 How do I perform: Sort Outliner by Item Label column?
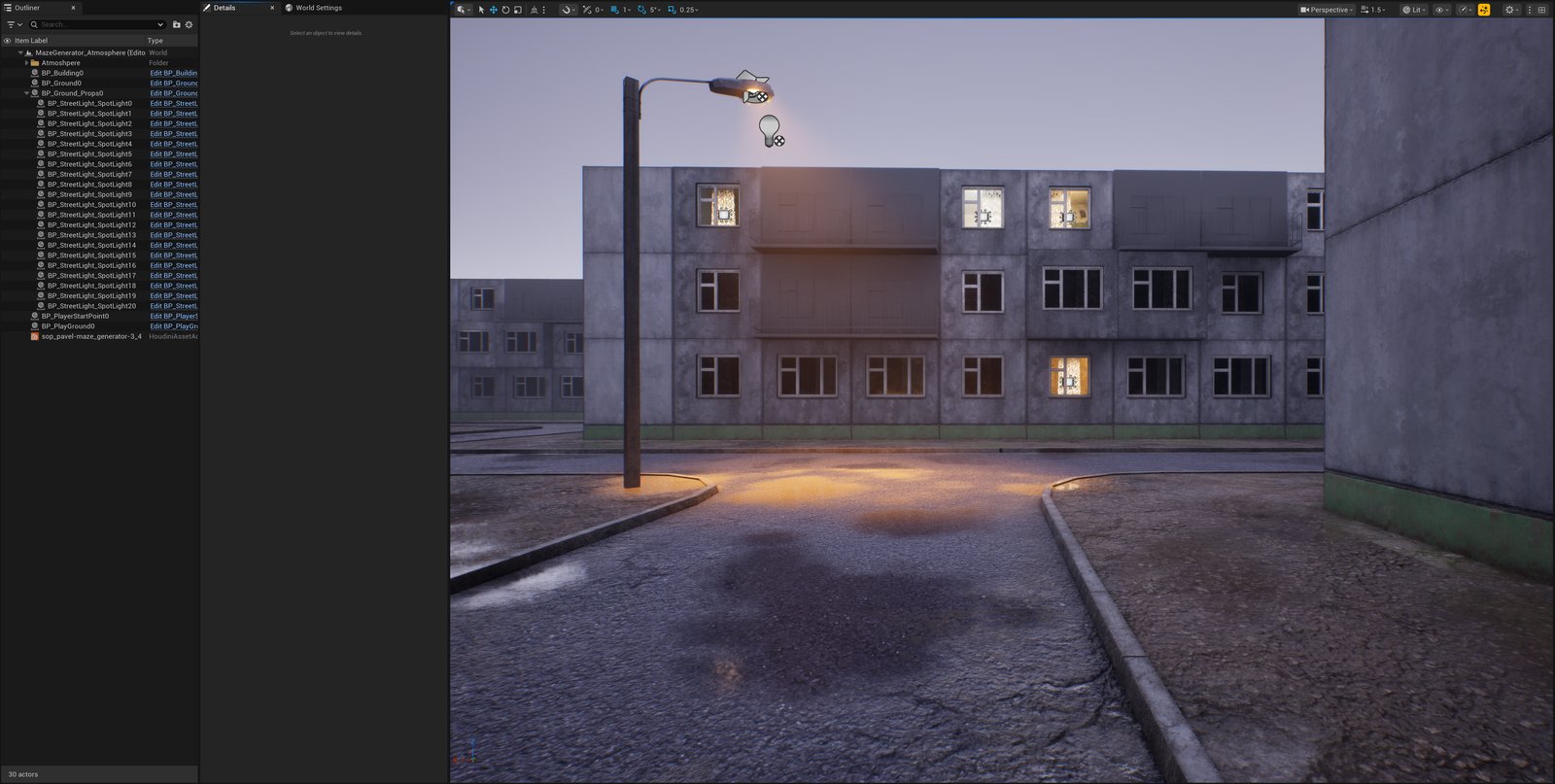point(31,41)
